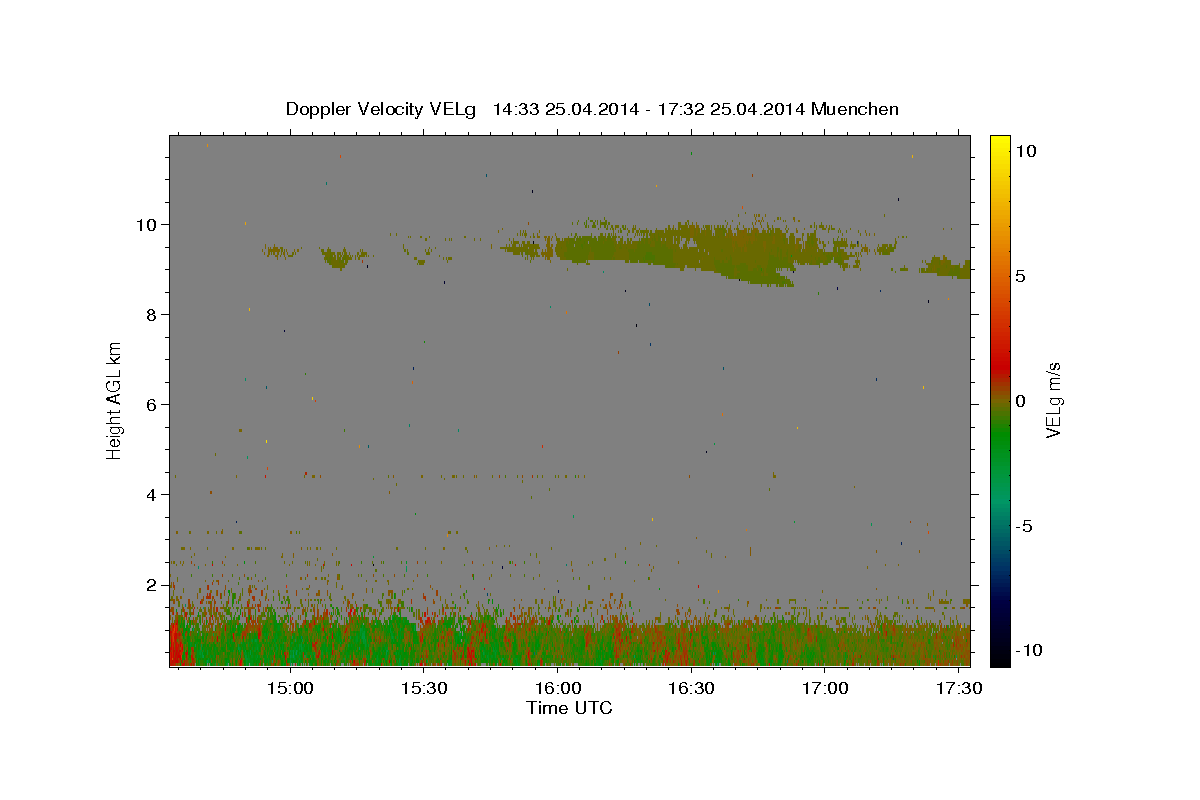
Task: Click the height axis label 6
Action: [152, 404]
